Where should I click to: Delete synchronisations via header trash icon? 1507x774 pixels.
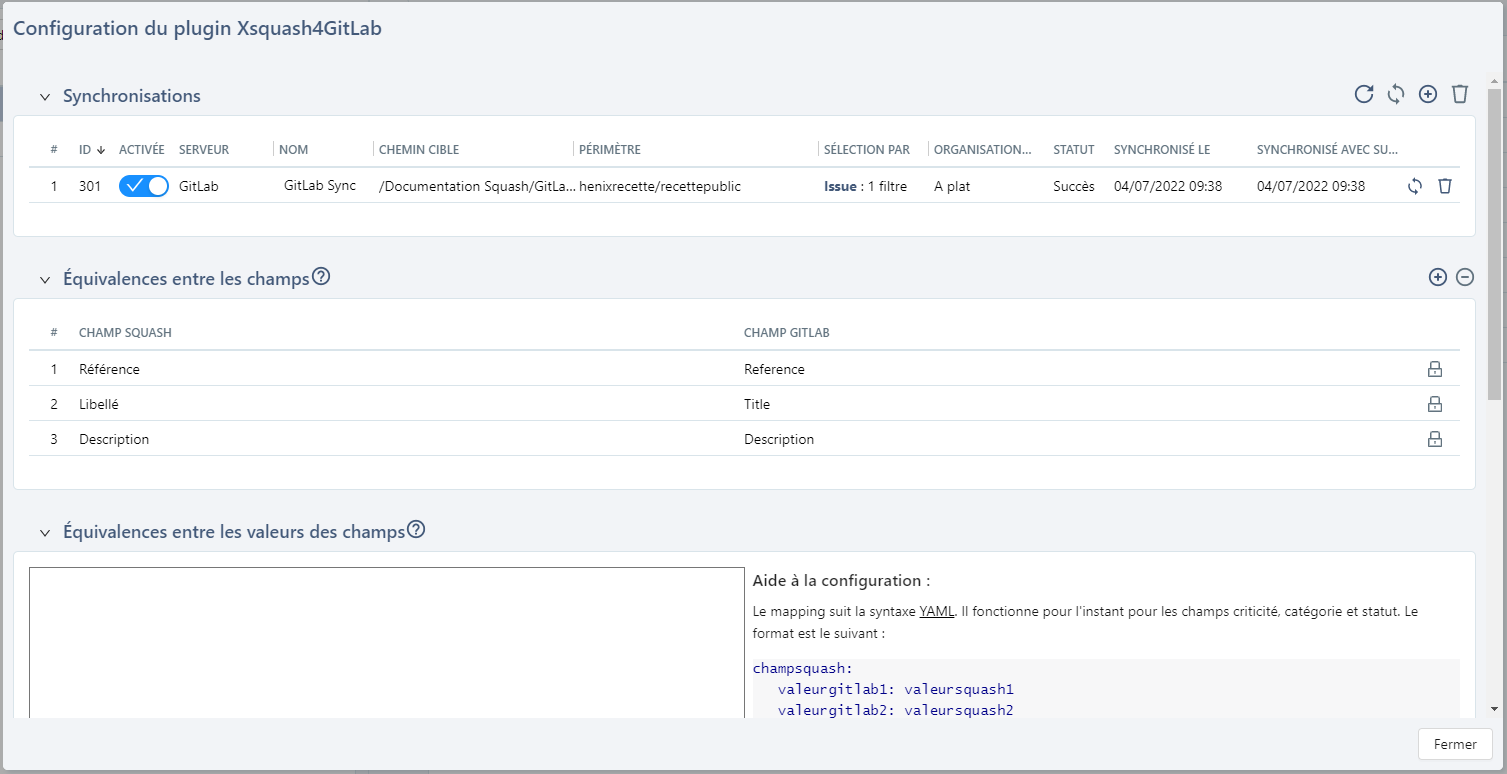pyautogui.click(x=1460, y=94)
